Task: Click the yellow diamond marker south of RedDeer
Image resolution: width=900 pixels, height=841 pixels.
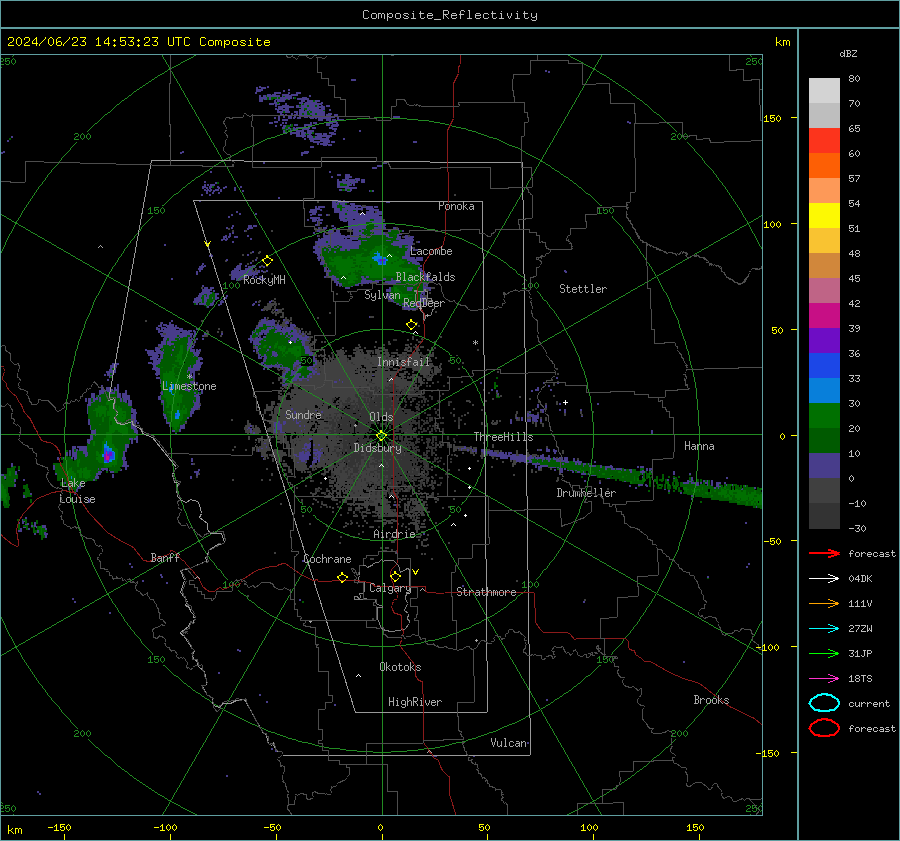Action: [x=412, y=325]
